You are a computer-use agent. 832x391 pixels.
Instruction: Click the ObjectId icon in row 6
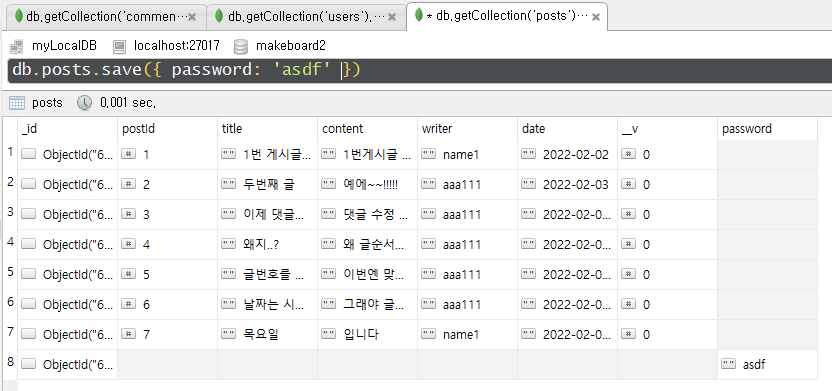(29, 304)
